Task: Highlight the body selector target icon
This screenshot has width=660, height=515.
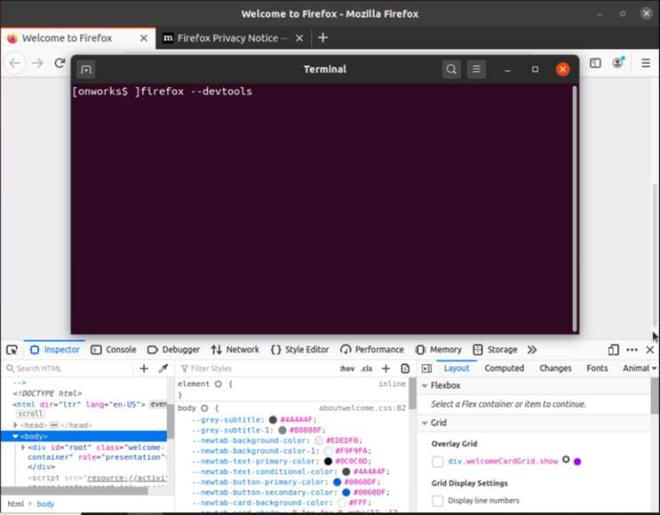Action: 205,408
